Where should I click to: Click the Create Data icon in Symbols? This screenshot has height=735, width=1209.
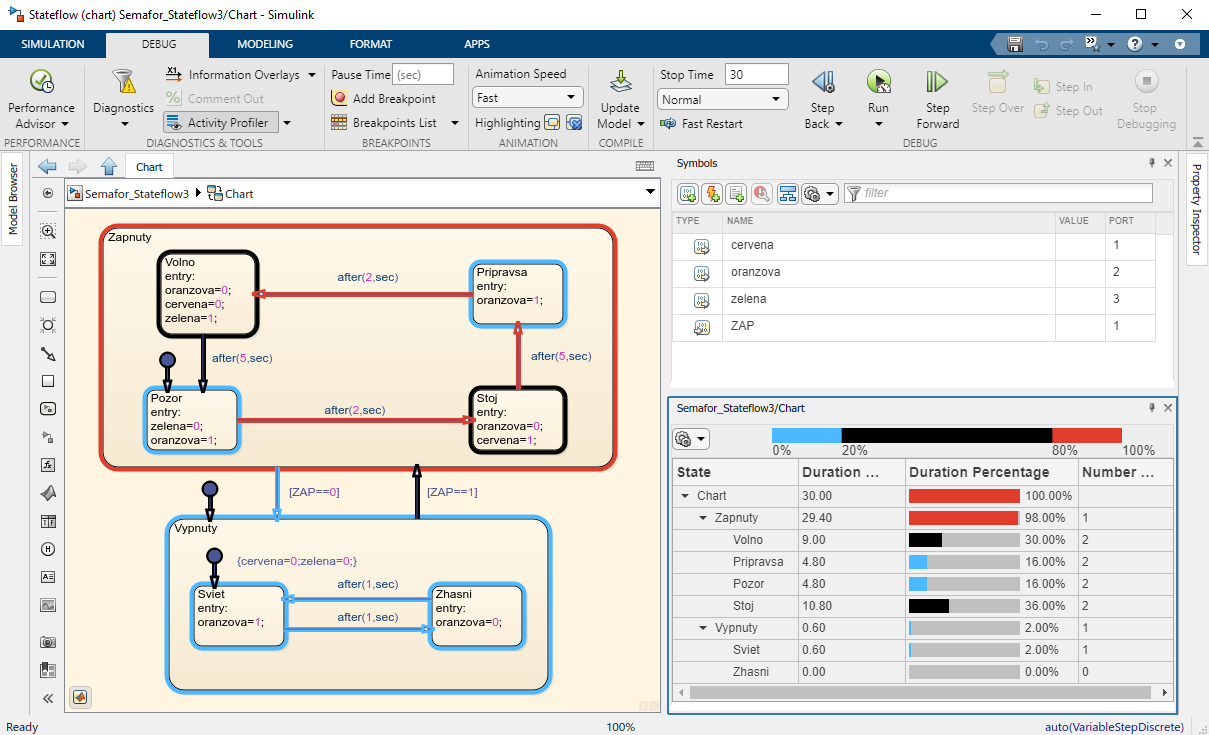coord(688,193)
